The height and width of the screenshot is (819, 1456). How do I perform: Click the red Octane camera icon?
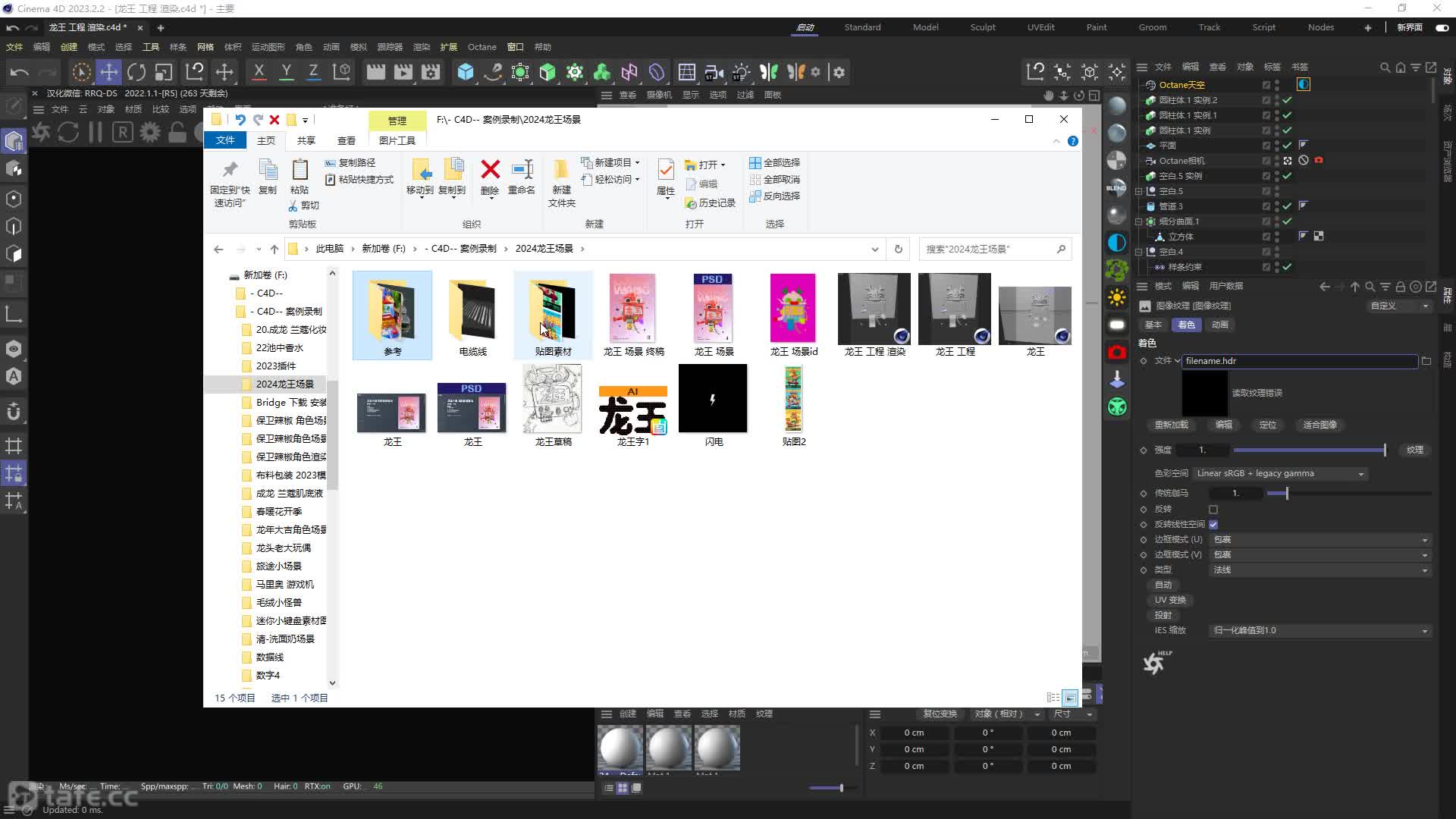click(1117, 353)
